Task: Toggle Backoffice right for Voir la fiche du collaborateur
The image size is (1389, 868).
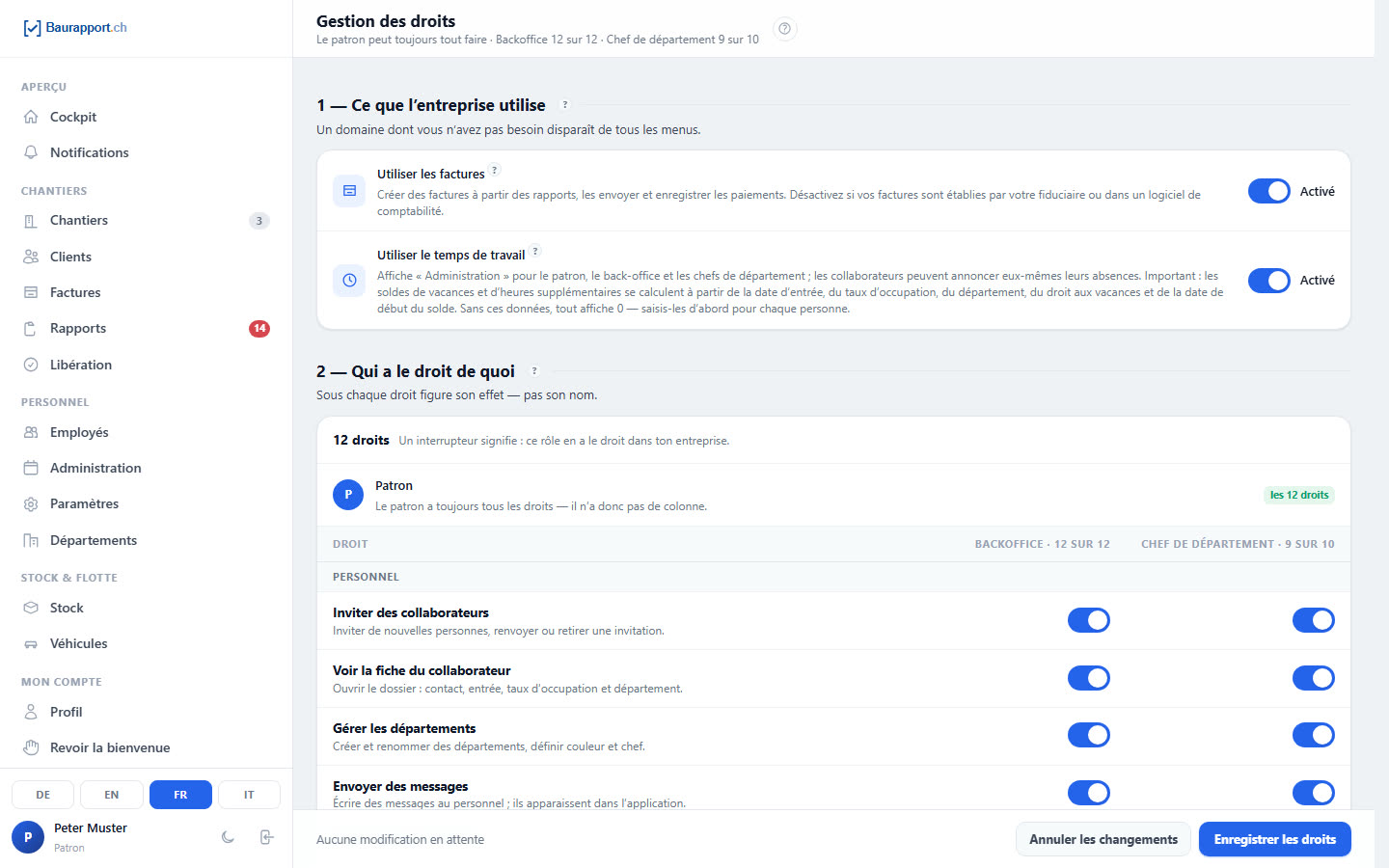Action: [x=1089, y=678]
